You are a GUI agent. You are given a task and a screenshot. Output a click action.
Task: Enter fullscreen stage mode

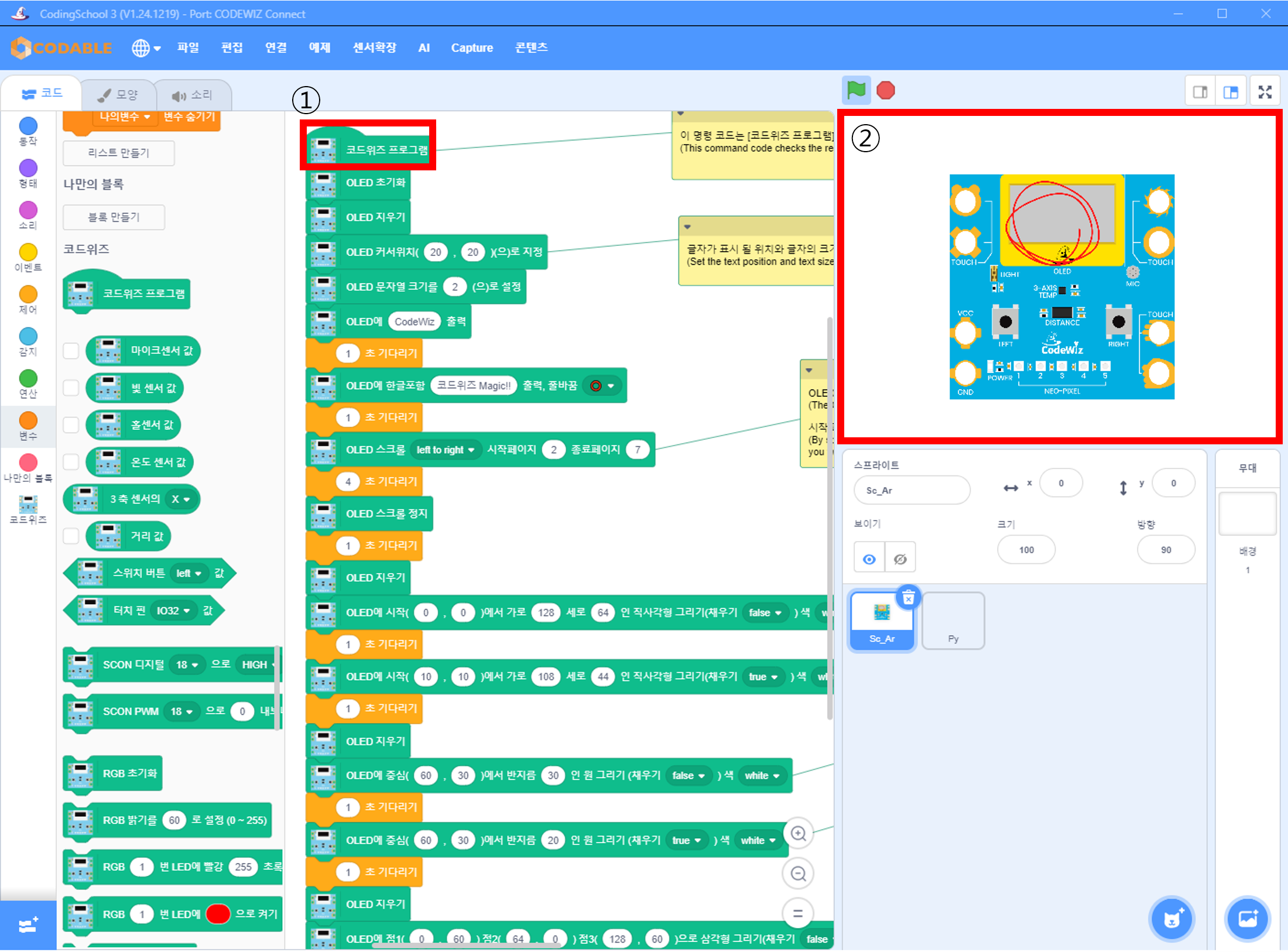coord(1265,92)
